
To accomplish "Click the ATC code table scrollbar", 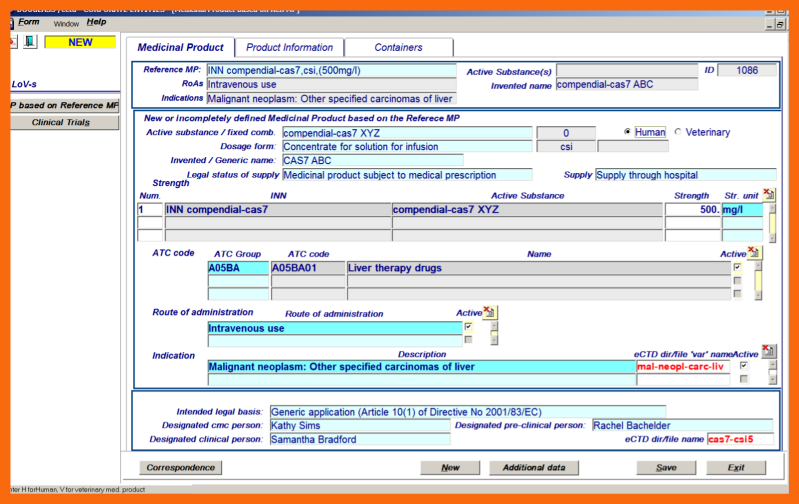I will click(758, 280).
